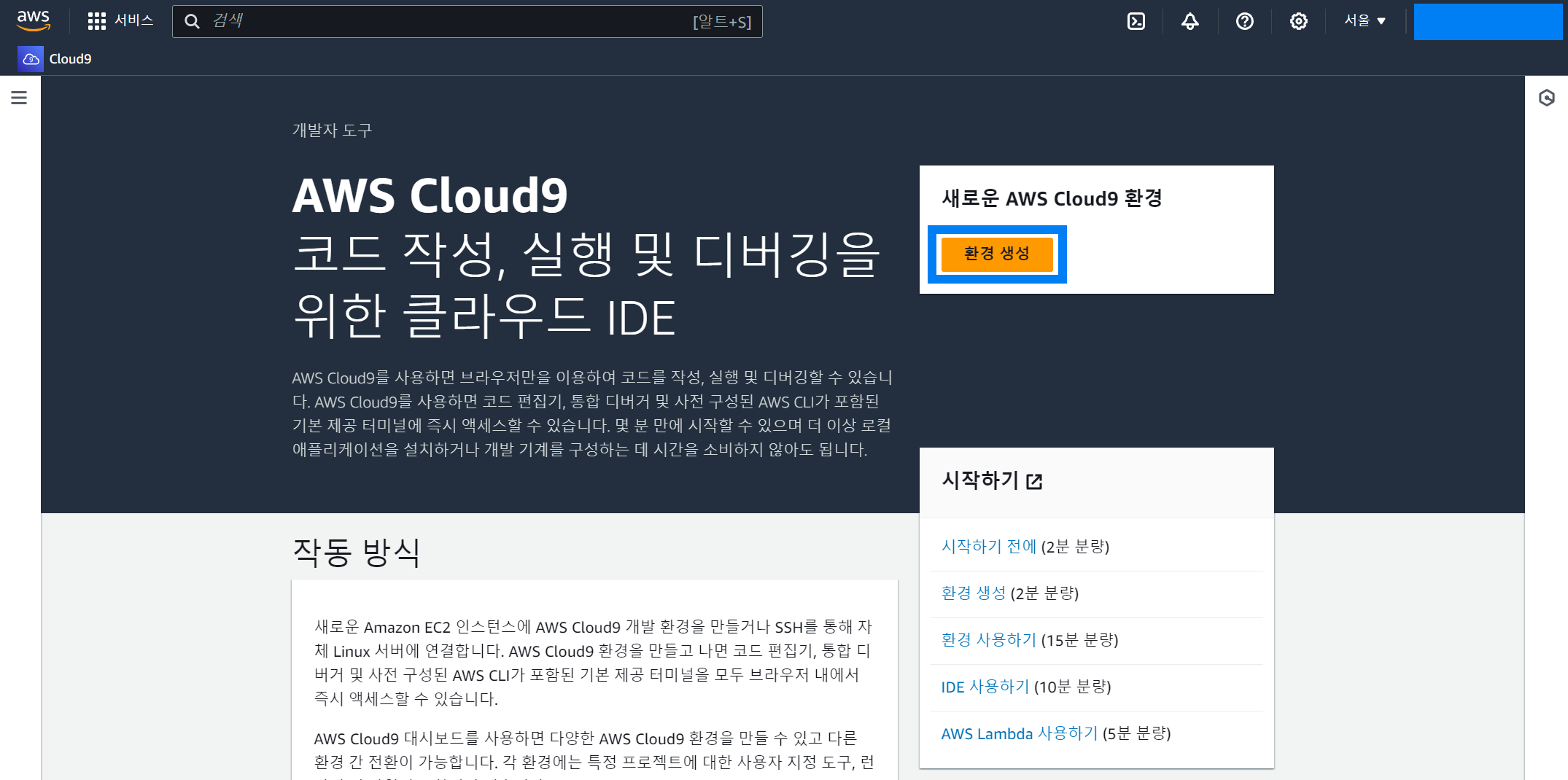Open the 환경 생성 tutorial link
1568x780 pixels.
click(x=974, y=593)
